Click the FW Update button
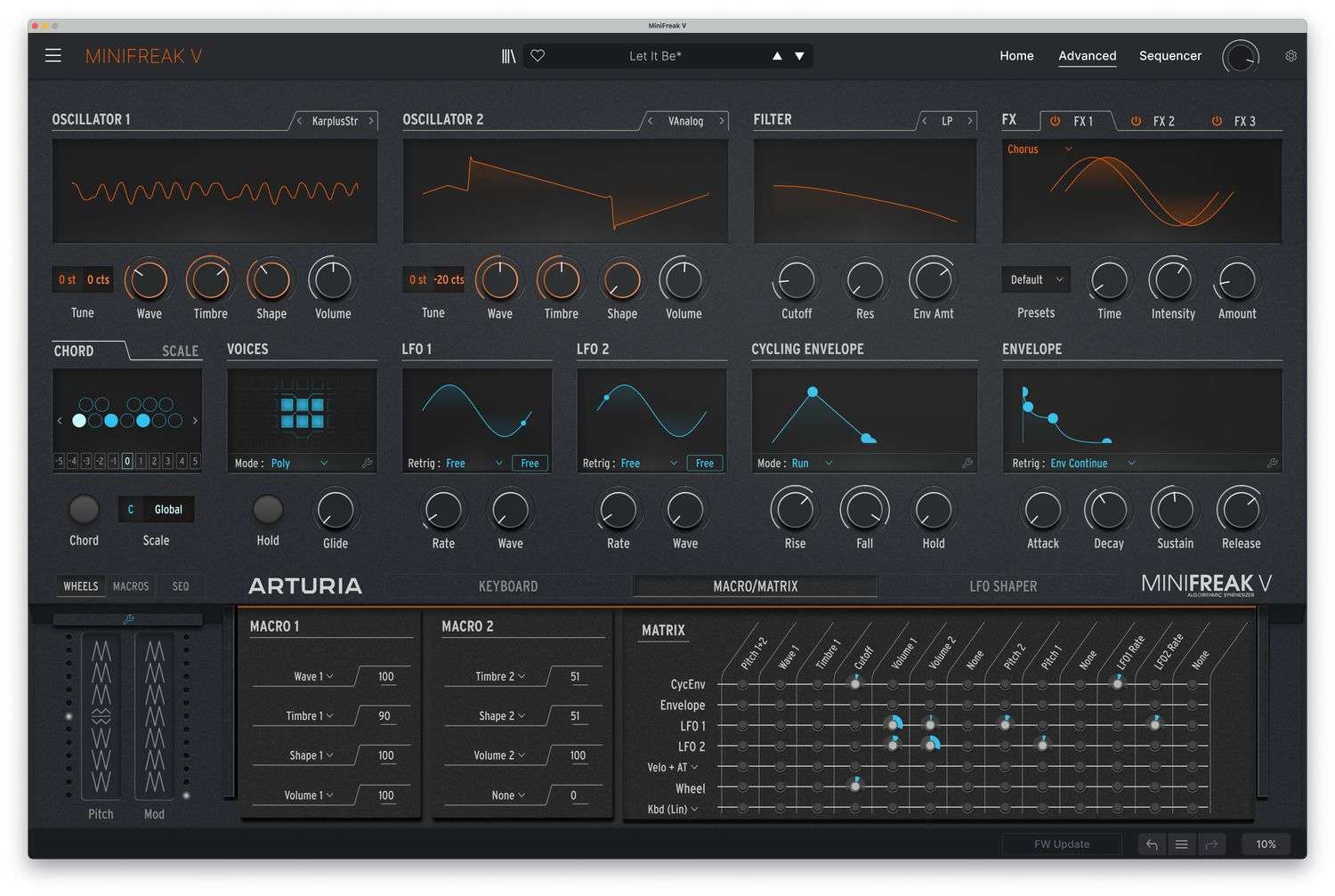The image size is (1335, 896). tap(1062, 844)
